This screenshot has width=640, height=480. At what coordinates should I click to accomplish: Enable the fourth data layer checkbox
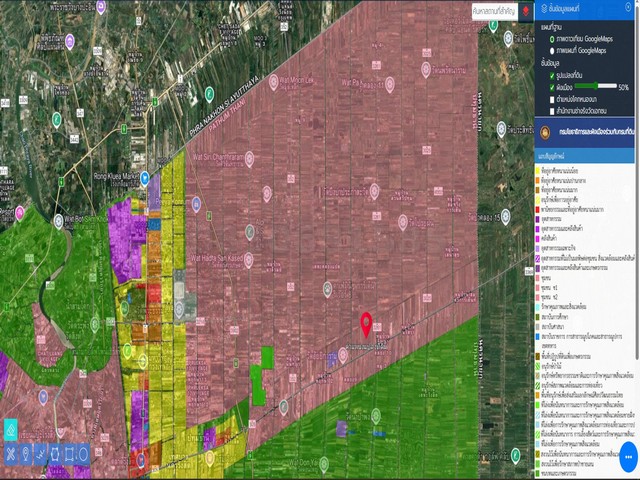551,110
